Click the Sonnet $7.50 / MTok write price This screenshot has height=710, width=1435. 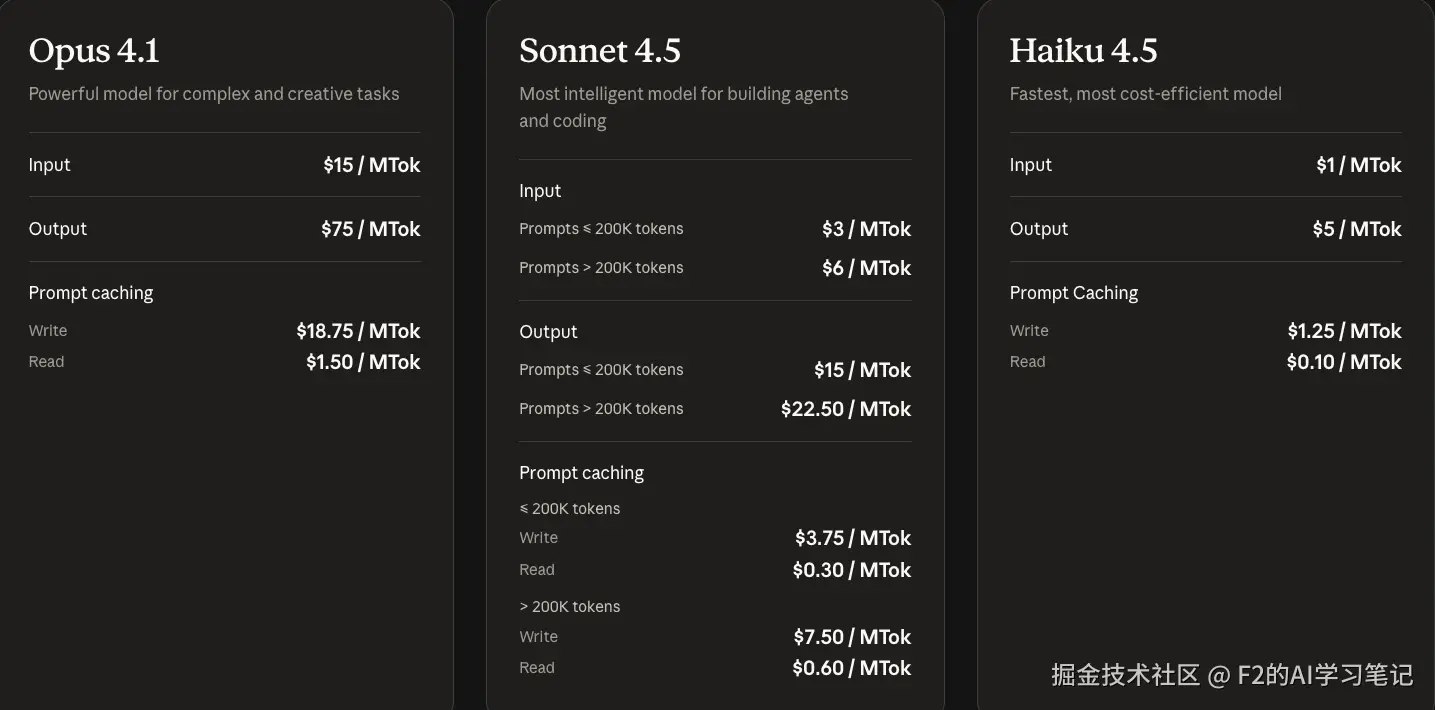[853, 637]
